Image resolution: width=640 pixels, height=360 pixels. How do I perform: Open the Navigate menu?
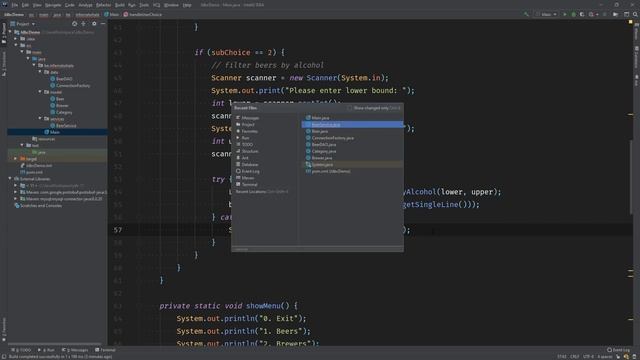click(x=53, y=5)
